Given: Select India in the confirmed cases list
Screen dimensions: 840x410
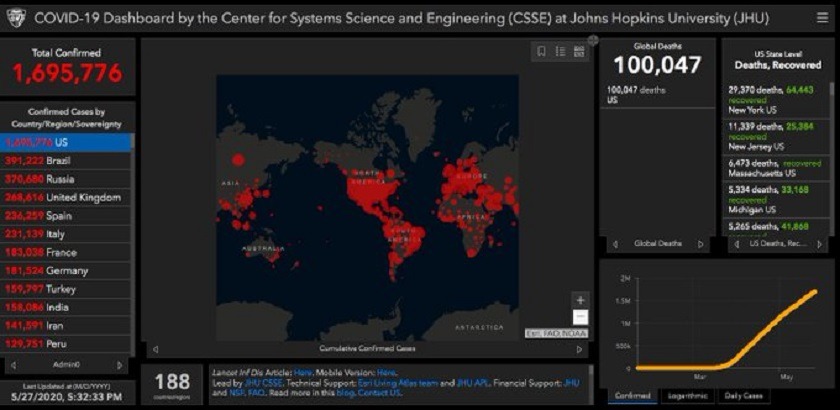Looking at the screenshot, I should click(66, 307).
